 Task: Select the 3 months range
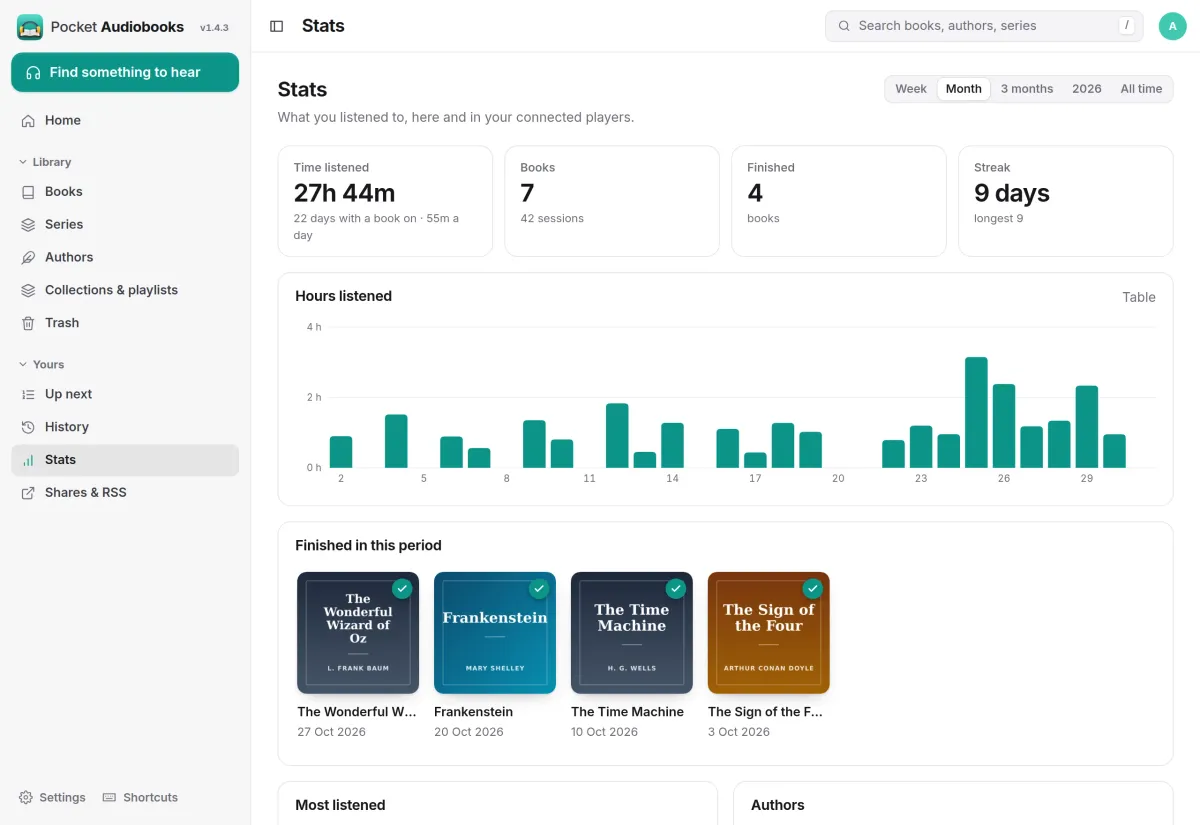click(1027, 89)
